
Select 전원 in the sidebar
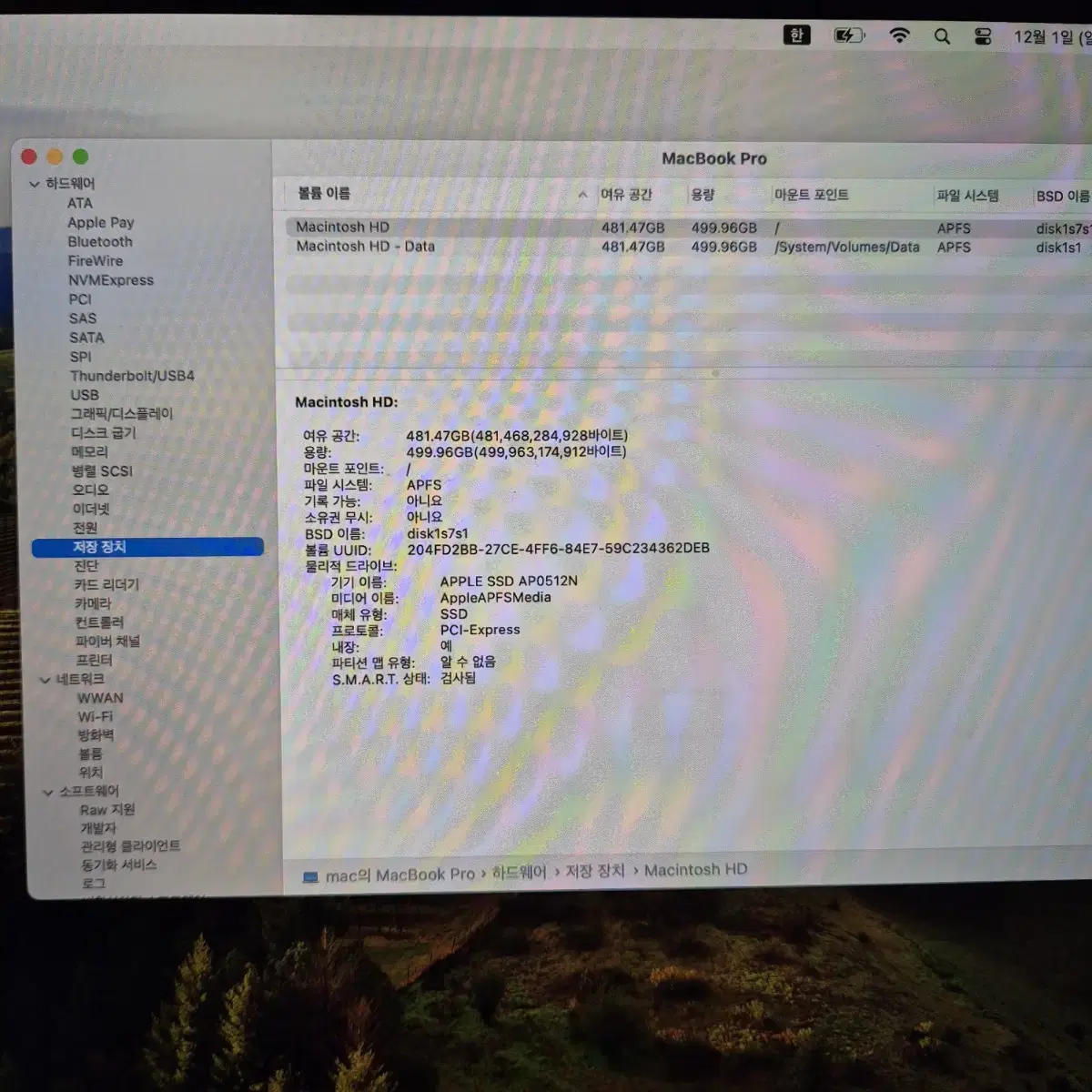coord(85,528)
